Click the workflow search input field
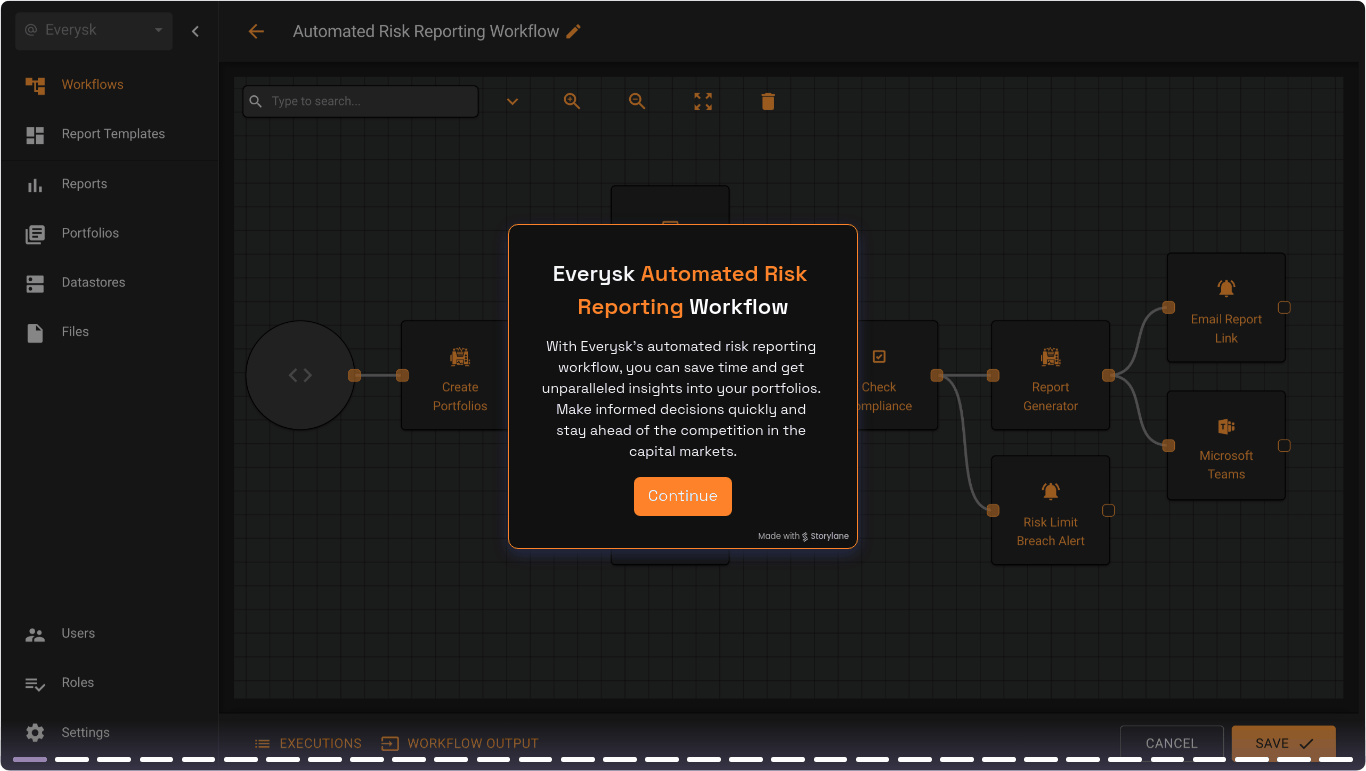Screen dimensions: 1366x771 pos(361,101)
